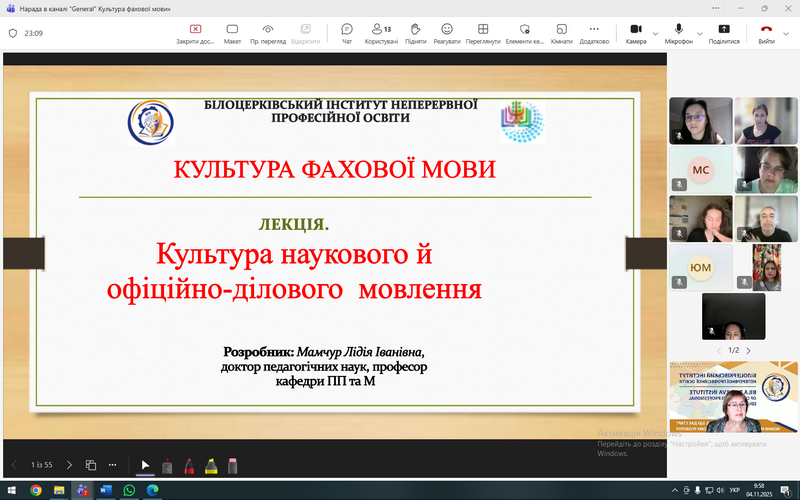
Task: Open the view (Переглянути) menu
Action: (483, 33)
